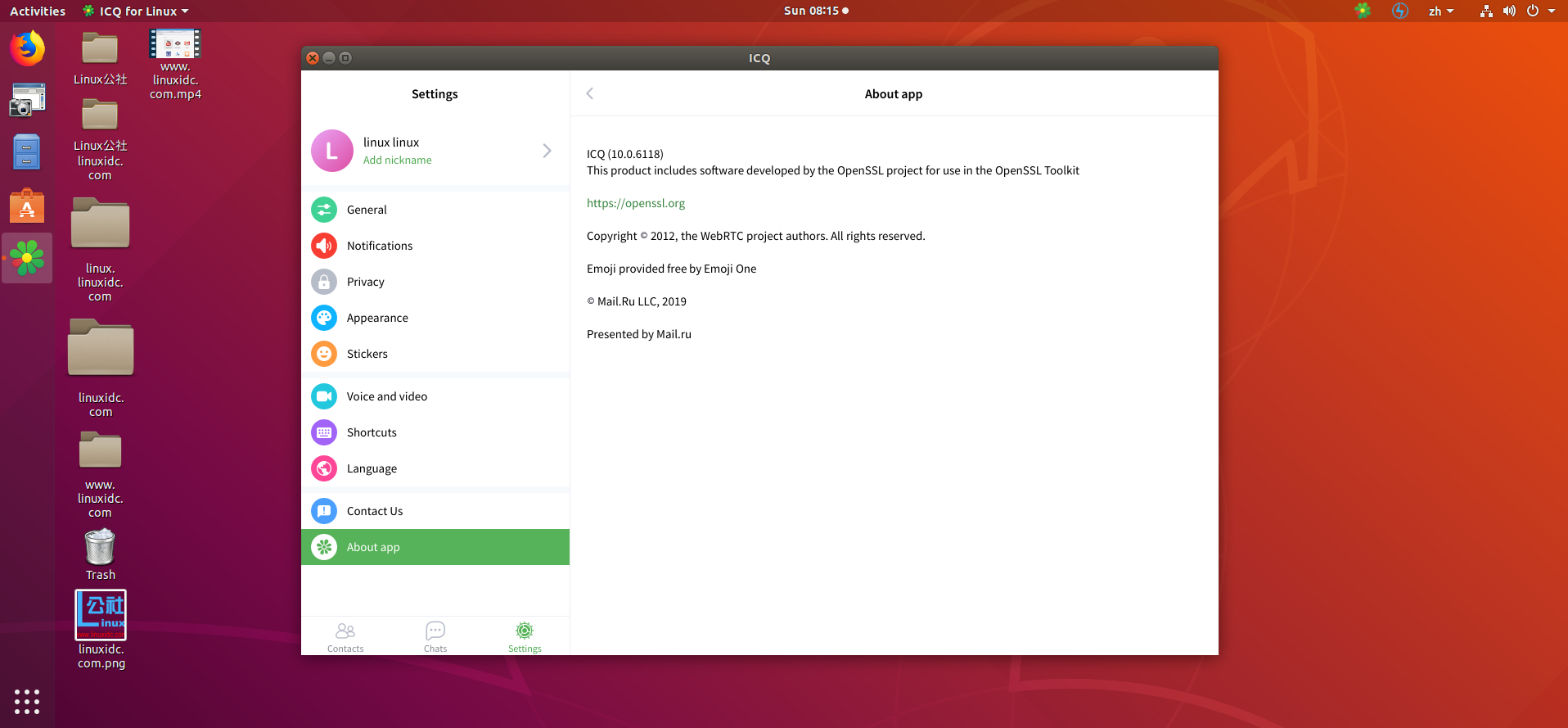
Task: Select the Shortcuts label text
Action: click(x=372, y=432)
